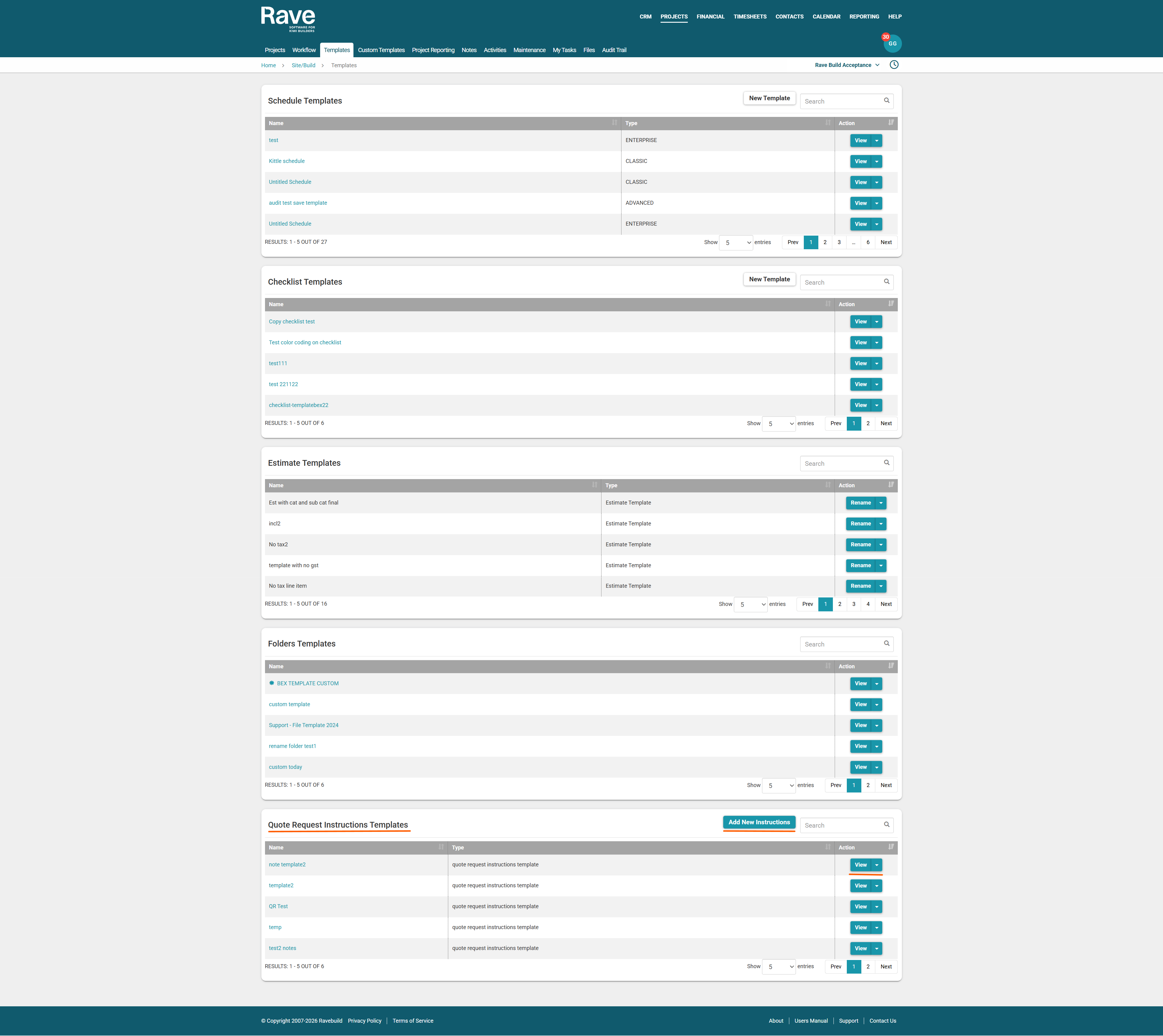Go to page 6 of Schedule Templates
Image resolution: width=1163 pixels, height=1036 pixels.
pos(867,243)
